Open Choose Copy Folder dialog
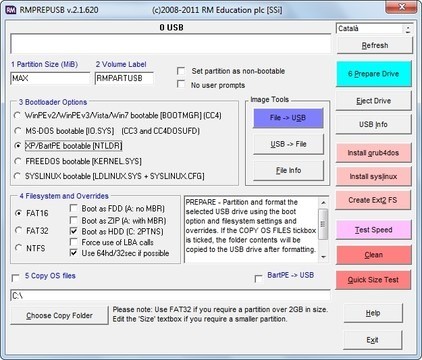 (x=59, y=315)
